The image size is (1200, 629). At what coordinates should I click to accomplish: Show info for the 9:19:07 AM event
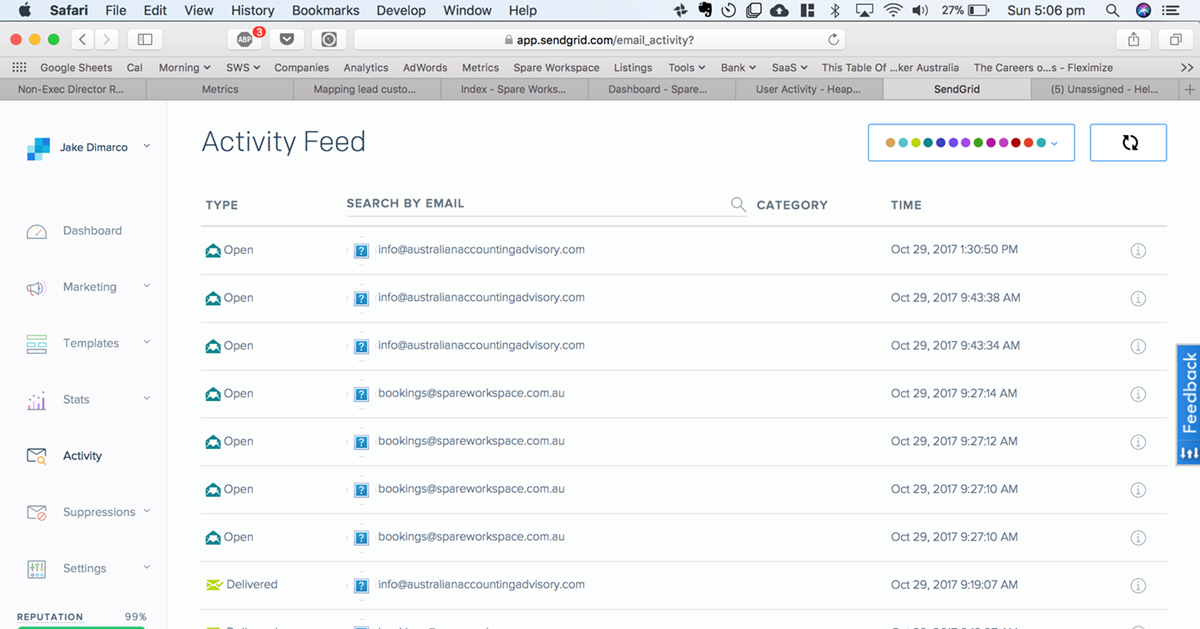pyautogui.click(x=1137, y=585)
